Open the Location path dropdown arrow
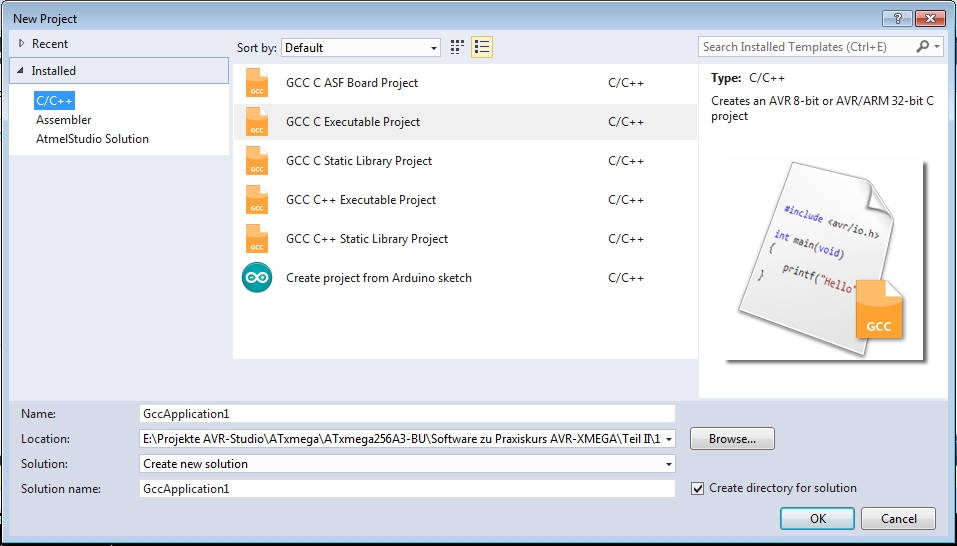This screenshot has width=957, height=546. [x=669, y=439]
